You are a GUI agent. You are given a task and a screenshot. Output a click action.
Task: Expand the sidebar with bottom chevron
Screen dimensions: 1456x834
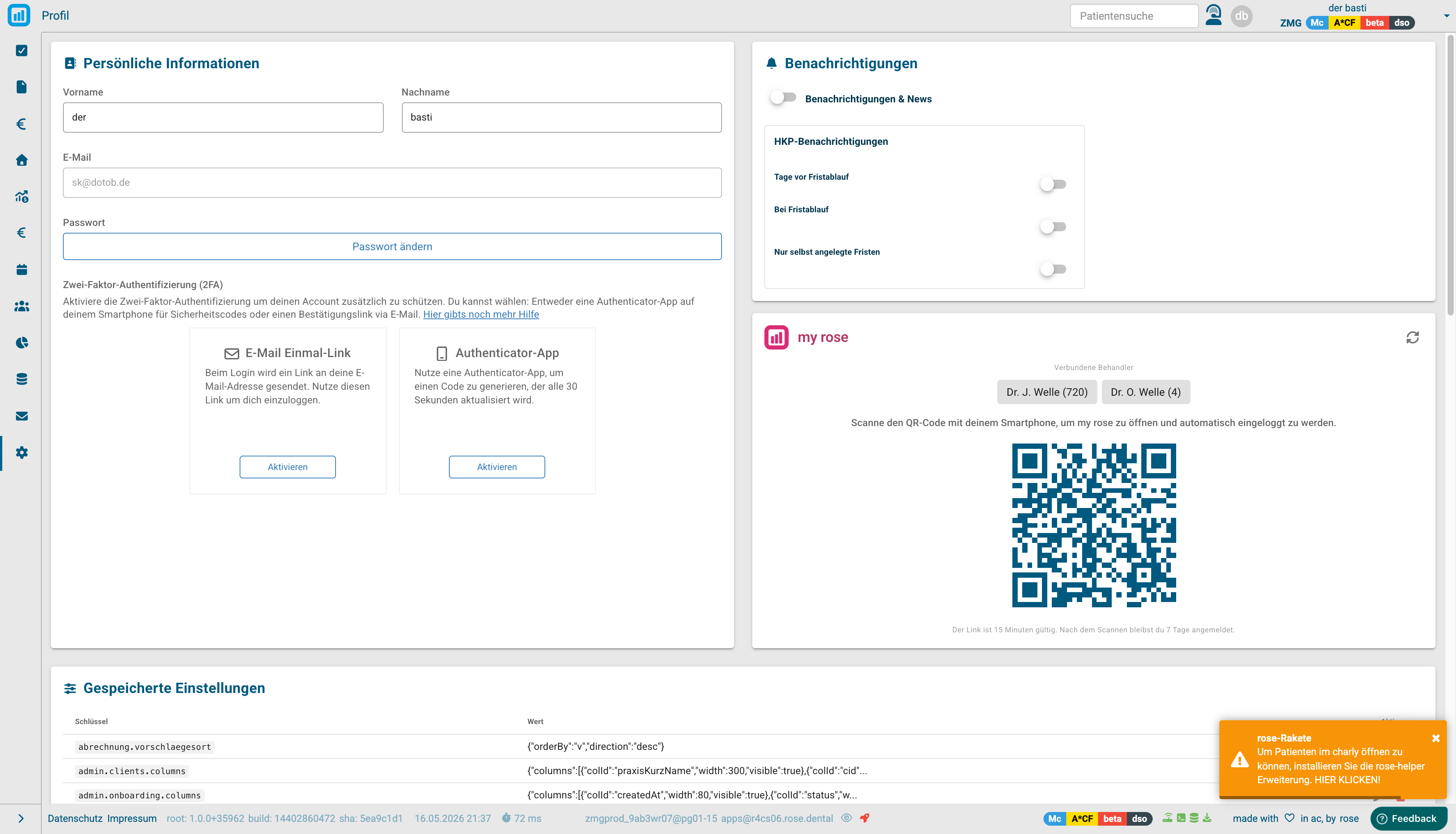coord(20,818)
